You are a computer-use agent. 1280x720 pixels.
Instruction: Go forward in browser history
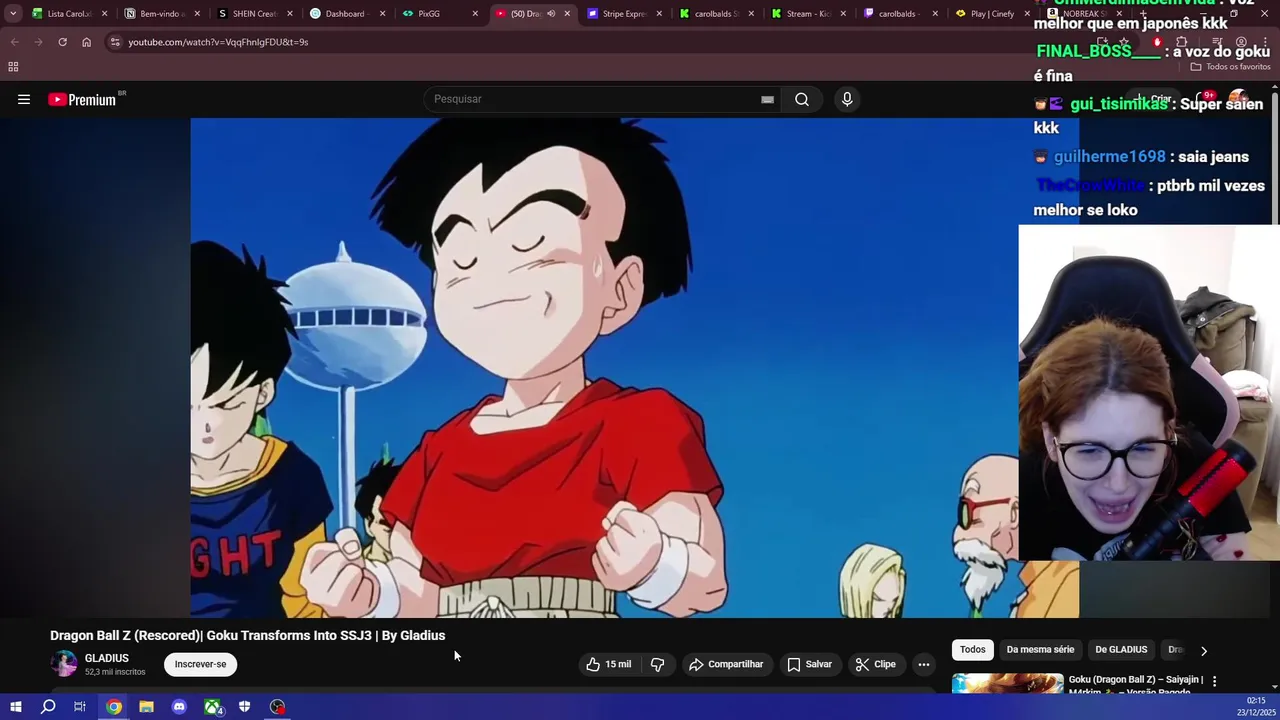(x=38, y=42)
